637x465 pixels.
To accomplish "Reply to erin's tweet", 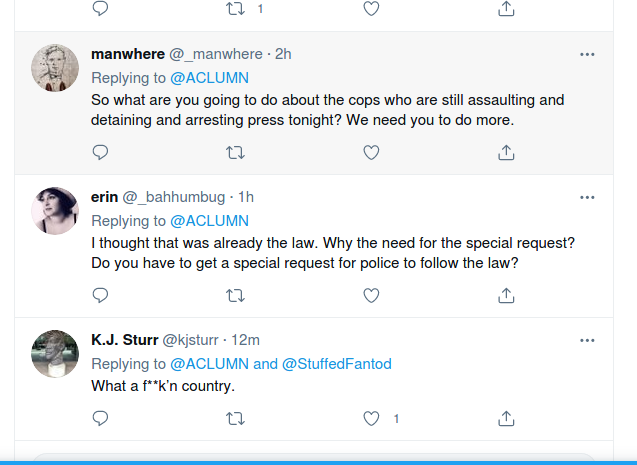I will (x=100, y=295).
